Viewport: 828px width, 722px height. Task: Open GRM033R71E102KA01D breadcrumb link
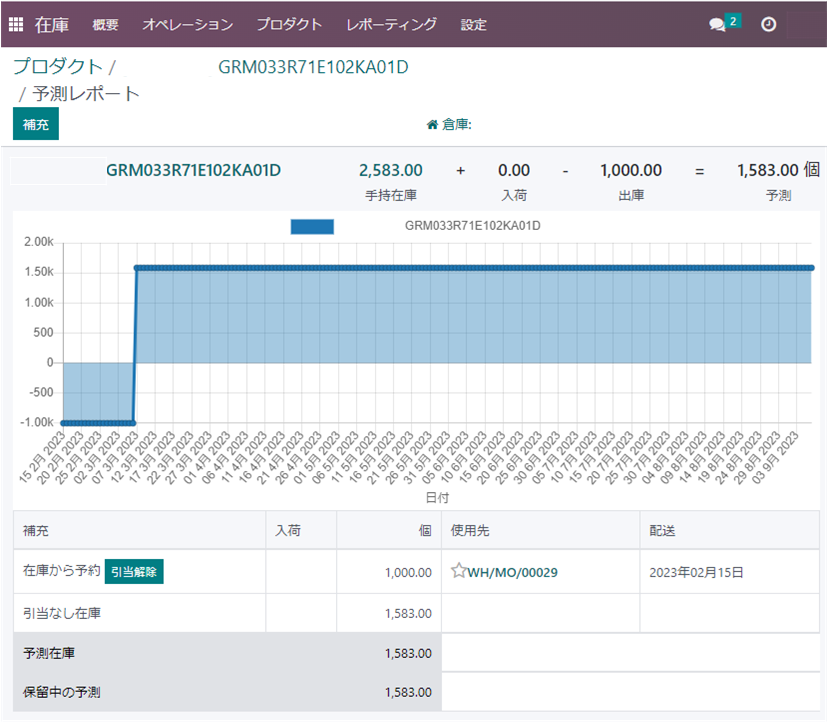pyautogui.click(x=313, y=67)
